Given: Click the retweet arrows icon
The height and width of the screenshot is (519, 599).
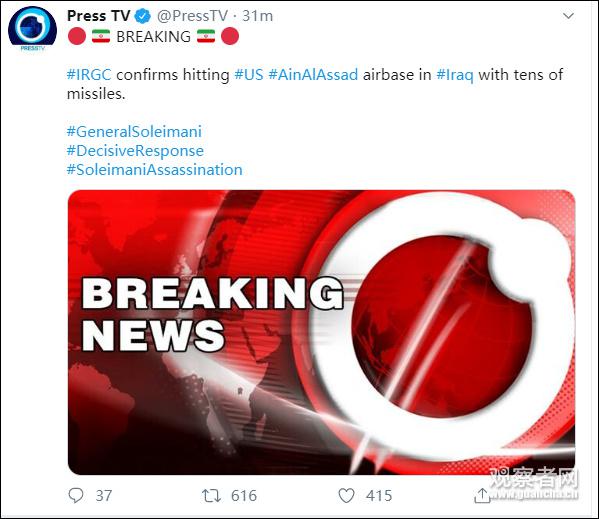Looking at the screenshot, I should [211, 496].
